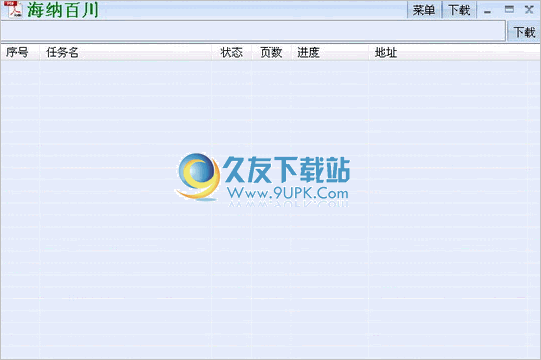The height and width of the screenshot is (360, 541).
Task: Click the 状态 column header
Action: 232,52
